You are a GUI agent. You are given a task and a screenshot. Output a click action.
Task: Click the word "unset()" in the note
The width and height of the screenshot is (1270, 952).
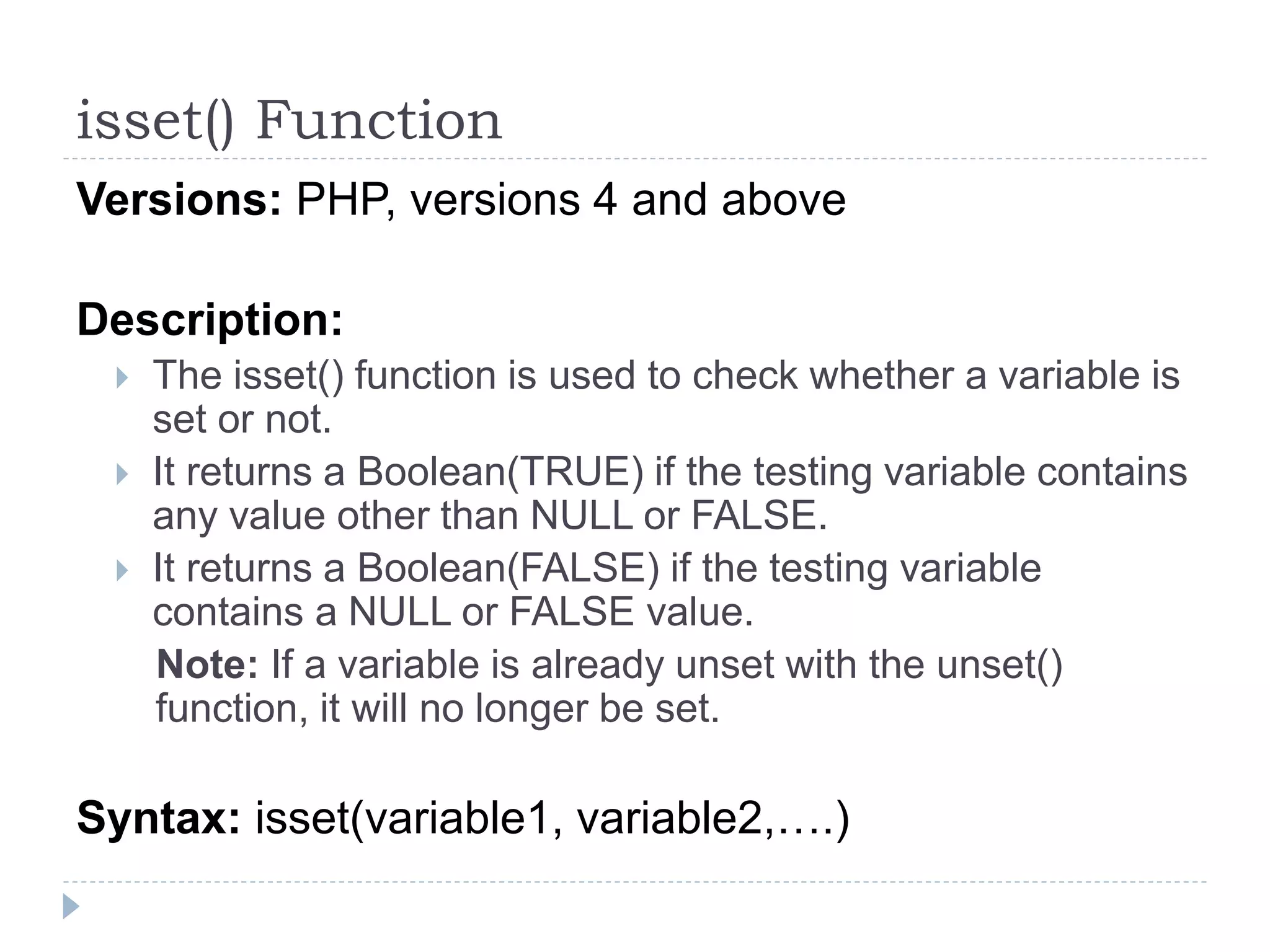point(1000,665)
